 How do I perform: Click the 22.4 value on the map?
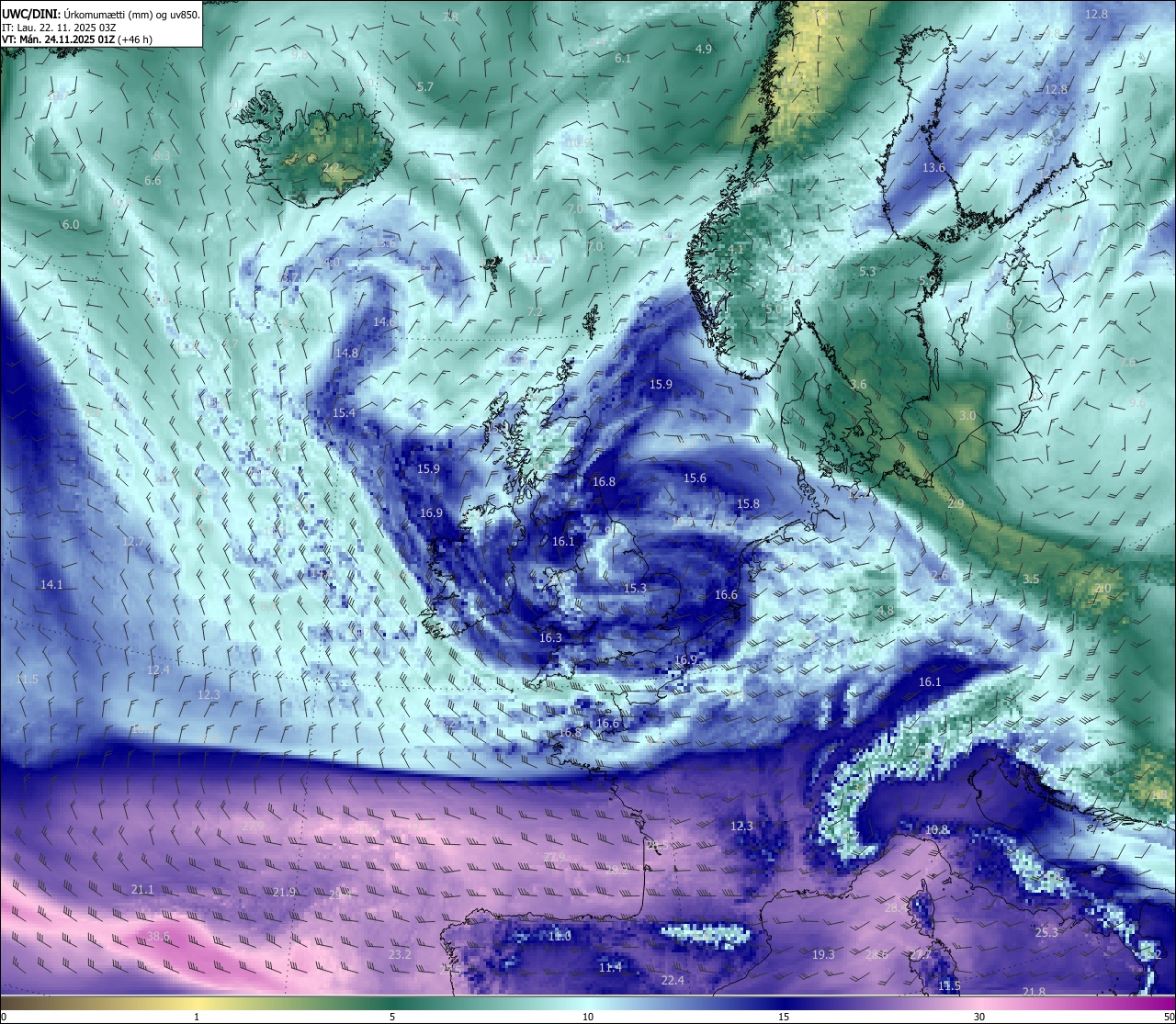[x=673, y=981]
